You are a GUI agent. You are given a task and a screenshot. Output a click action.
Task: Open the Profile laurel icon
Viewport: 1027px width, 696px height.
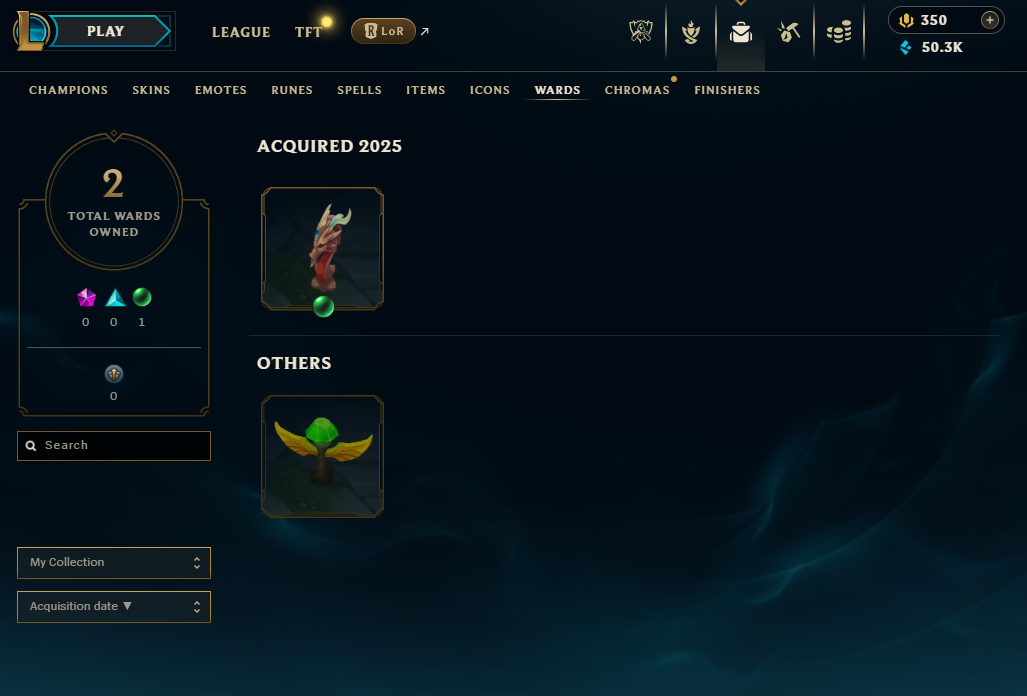point(690,31)
